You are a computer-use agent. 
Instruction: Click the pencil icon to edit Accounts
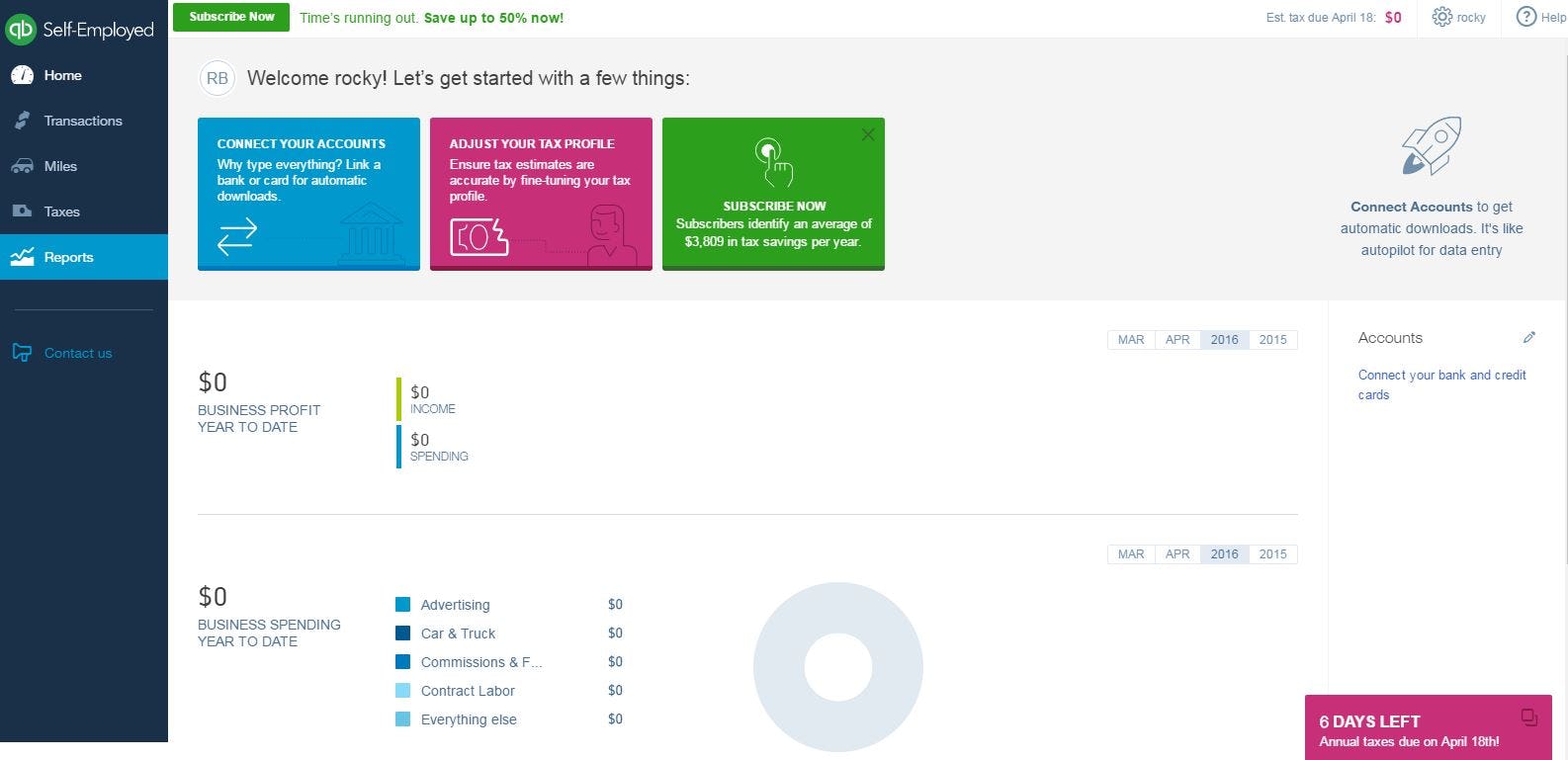coord(1529,338)
